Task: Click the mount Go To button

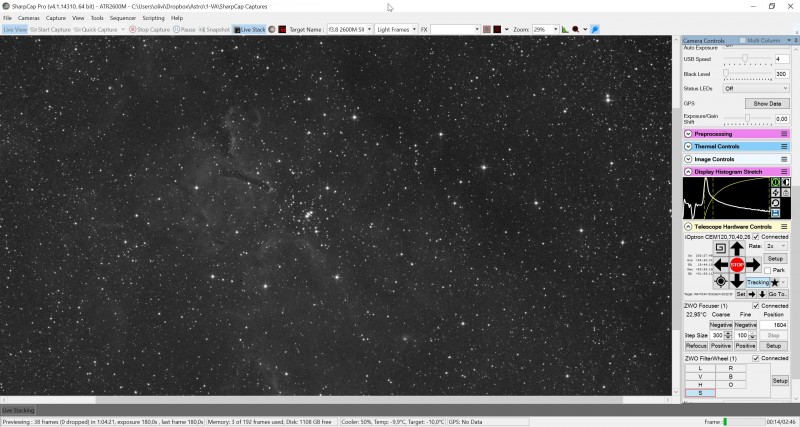Action: (778, 294)
